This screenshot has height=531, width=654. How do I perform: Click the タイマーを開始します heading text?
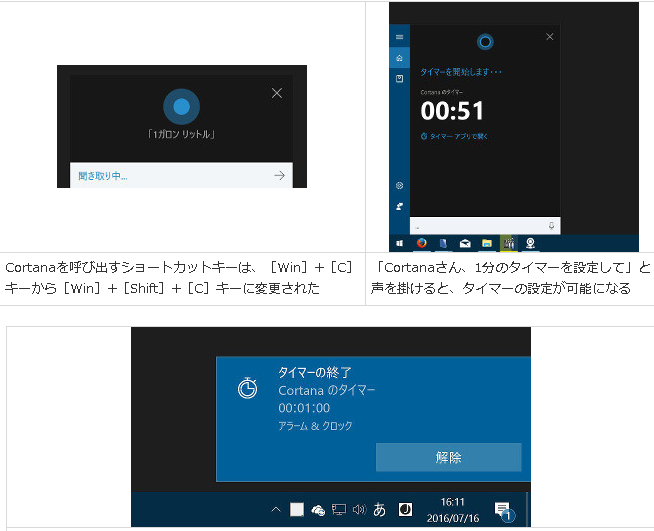[460, 72]
